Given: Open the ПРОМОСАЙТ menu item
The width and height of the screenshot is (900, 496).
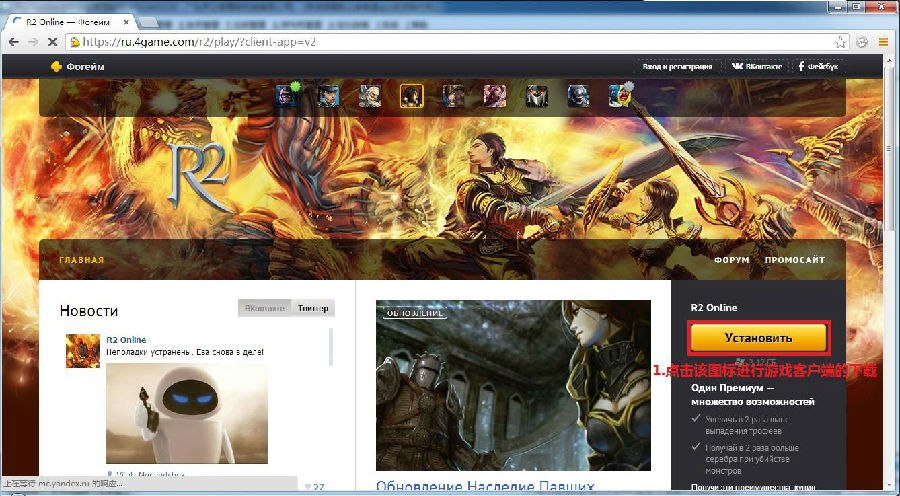Looking at the screenshot, I should pos(795,260).
